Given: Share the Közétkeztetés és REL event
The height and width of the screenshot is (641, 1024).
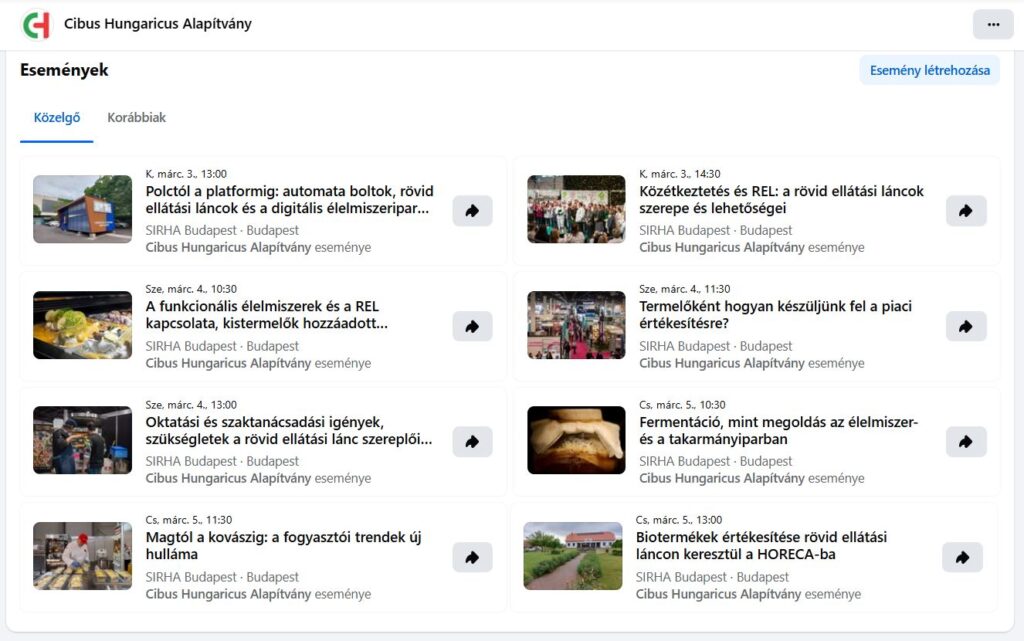Looking at the screenshot, I should pos(966,211).
